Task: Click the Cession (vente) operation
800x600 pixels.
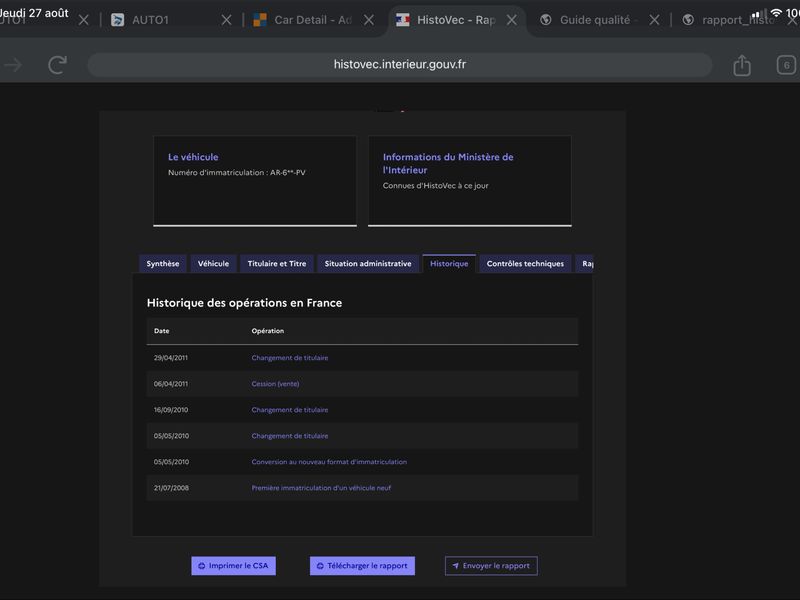Action: pos(275,384)
